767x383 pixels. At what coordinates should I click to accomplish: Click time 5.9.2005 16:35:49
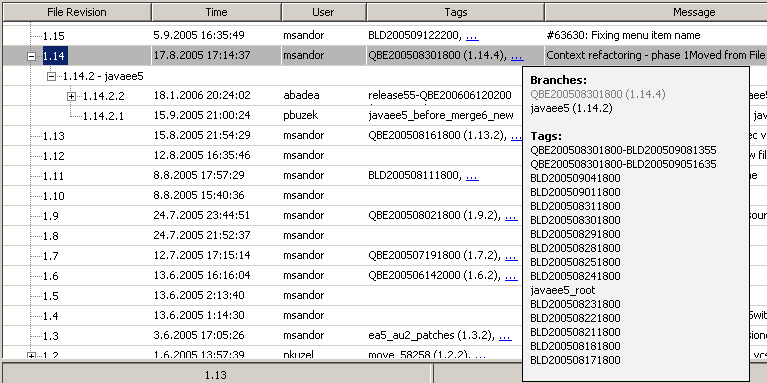point(199,35)
